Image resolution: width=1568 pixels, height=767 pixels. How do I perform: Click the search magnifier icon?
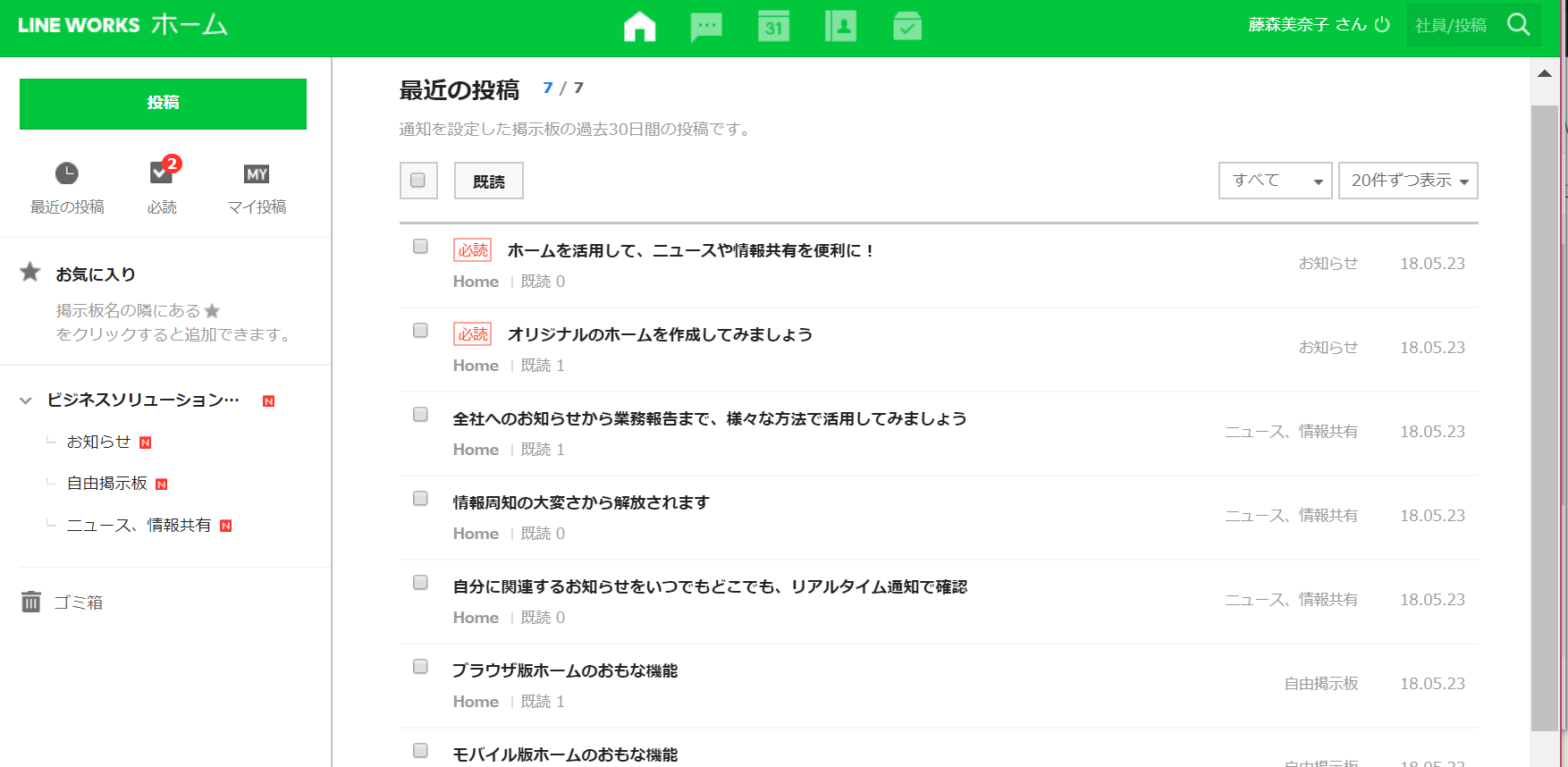click(1519, 25)
